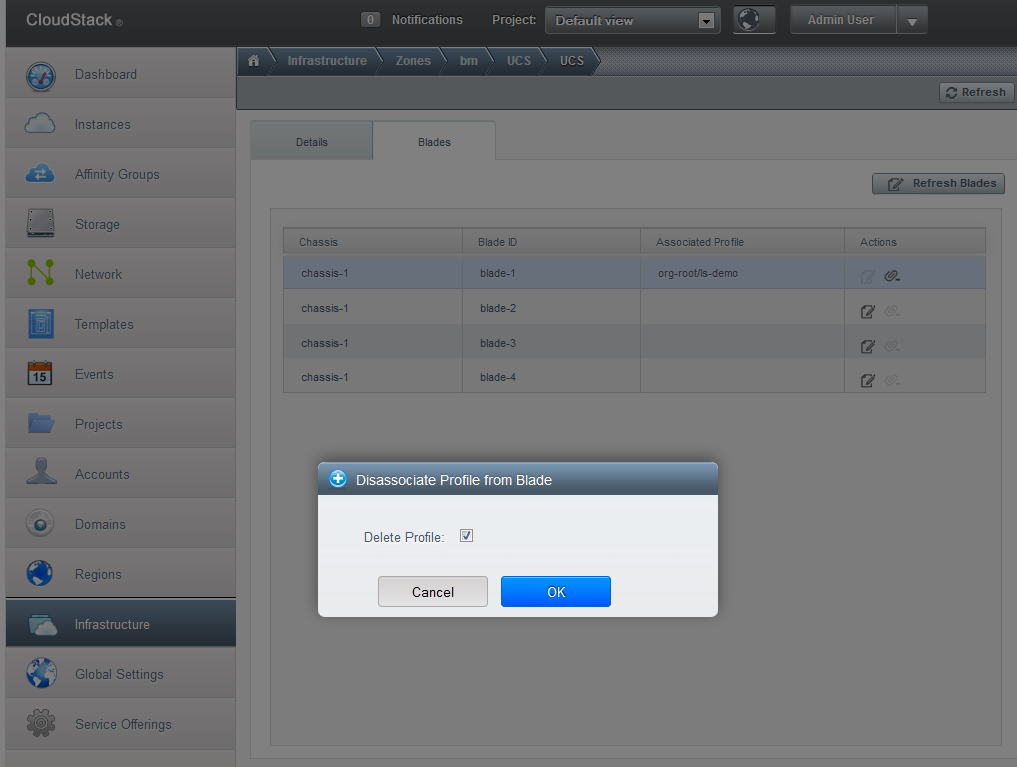This screenshot has height=767, width=1017.
Task: Click associate profile icon for blade-2
Action: [867, 312]
